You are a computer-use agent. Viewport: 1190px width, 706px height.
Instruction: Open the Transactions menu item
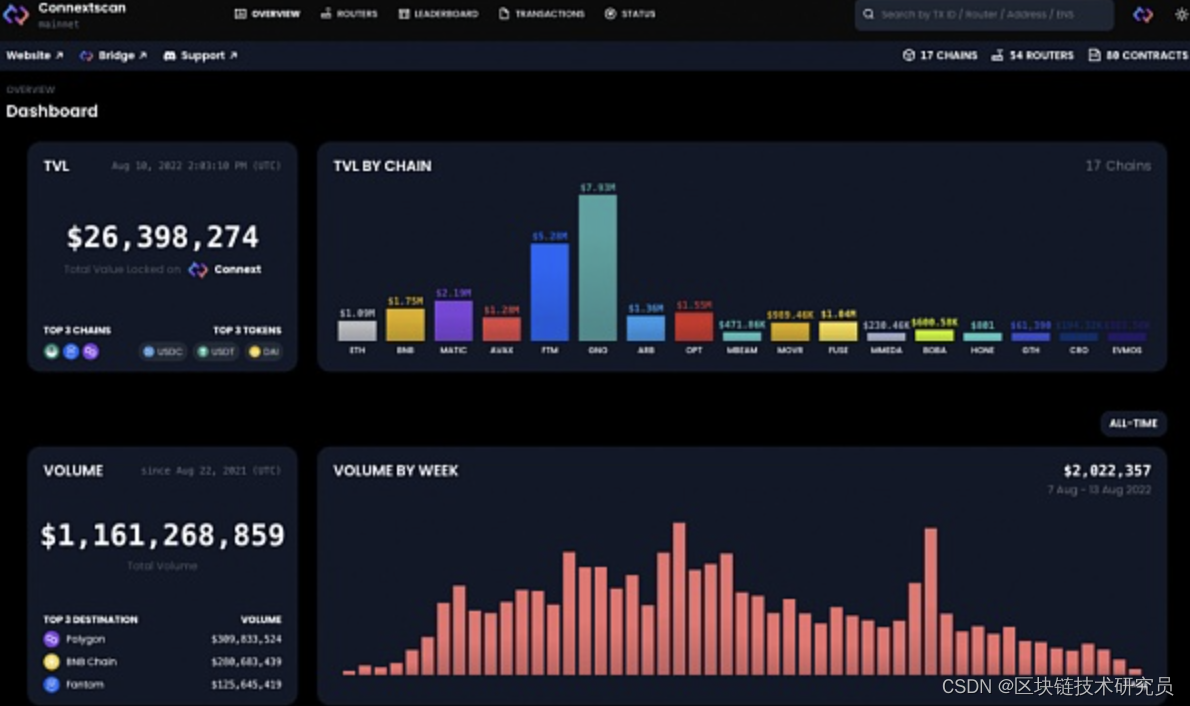[x=541, y=13]
